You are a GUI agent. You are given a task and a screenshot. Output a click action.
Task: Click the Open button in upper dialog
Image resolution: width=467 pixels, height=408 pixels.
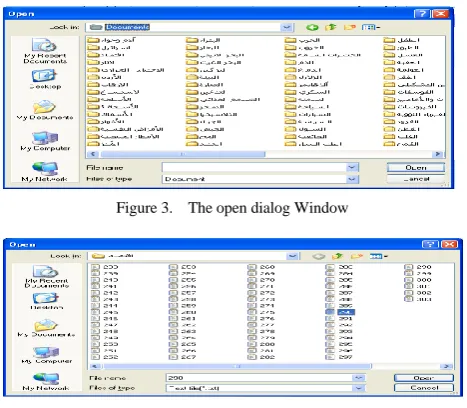click(416, 168)
